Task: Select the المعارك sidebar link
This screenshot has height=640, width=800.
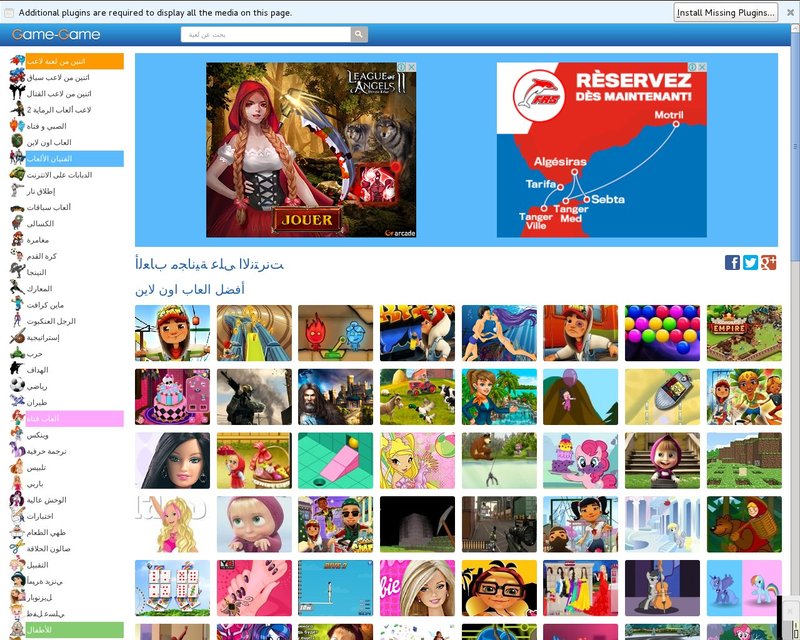Action: [39, 288]
